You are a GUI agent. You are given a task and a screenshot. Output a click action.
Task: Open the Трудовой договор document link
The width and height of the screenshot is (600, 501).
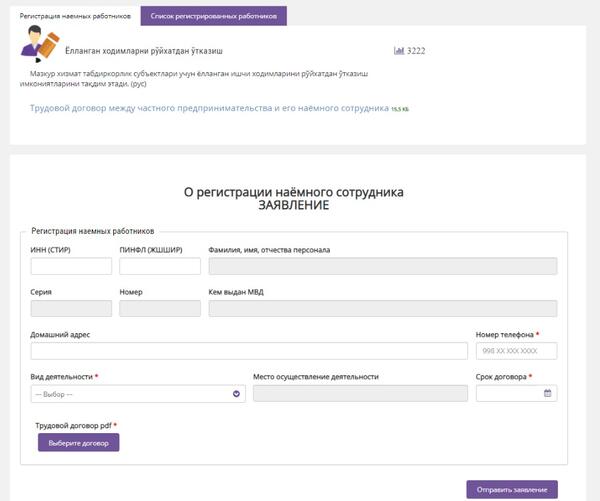tap(210, 107)
